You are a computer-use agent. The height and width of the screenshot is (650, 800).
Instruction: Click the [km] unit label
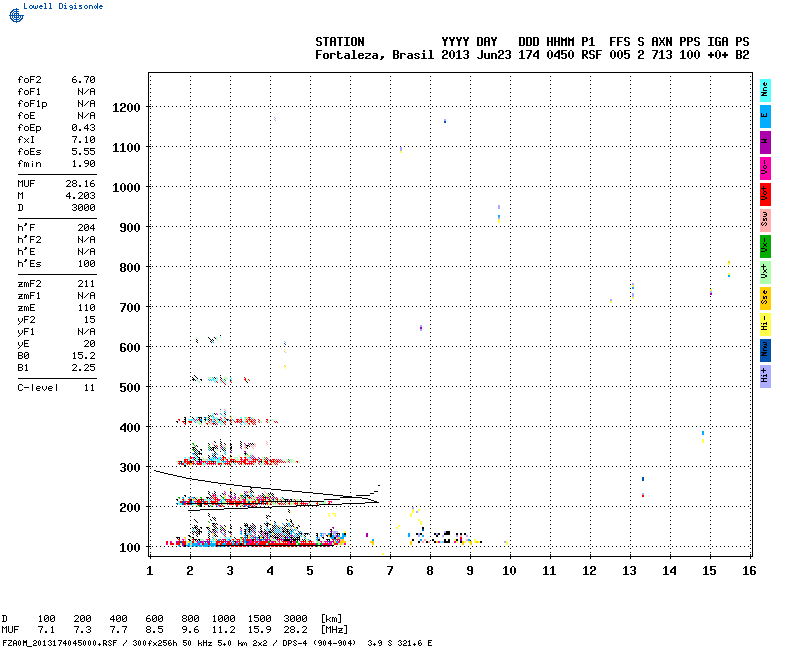pyautogui.click(x=332, y=618)
